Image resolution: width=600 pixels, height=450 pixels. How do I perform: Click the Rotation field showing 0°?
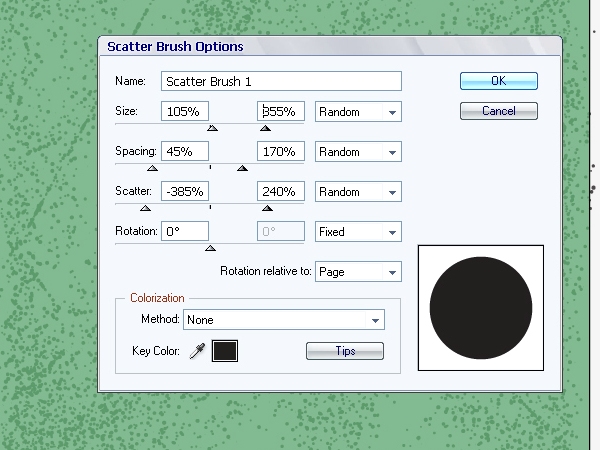(185, 231)
